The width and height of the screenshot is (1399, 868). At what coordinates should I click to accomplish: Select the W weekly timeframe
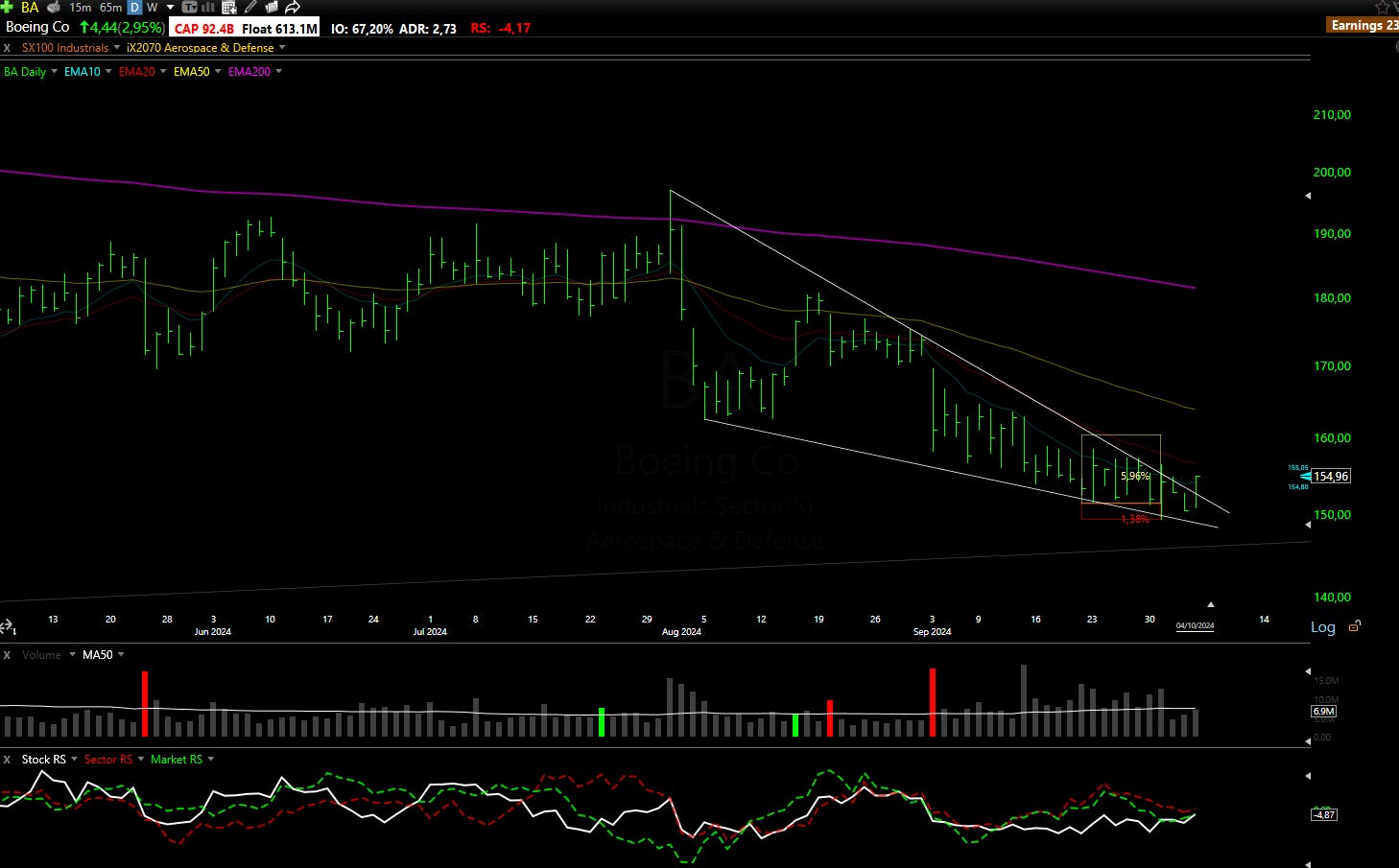[x=152, y=7]
